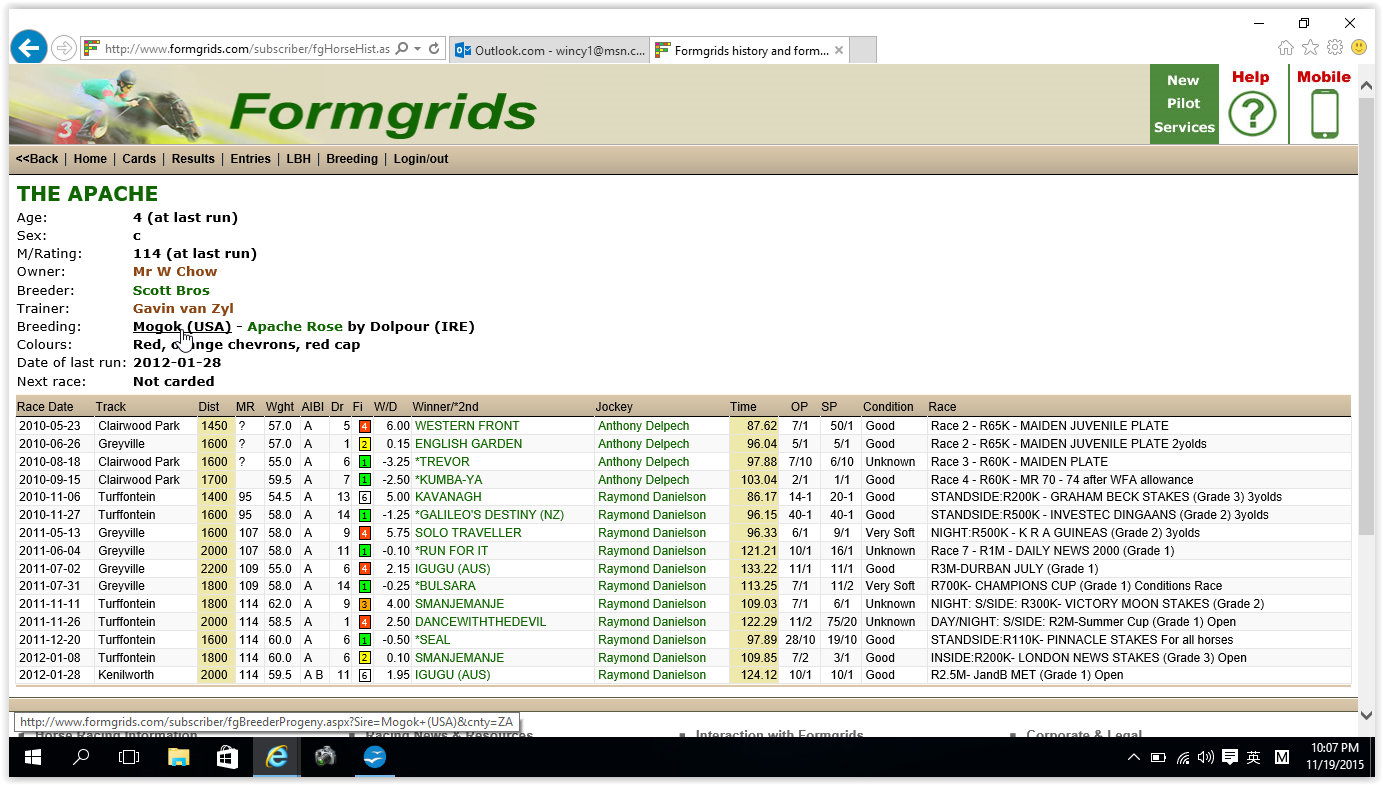This screenshot has width=1383, height=785.
Task: Open Task View on the taskbar
Action: (x=129, y=757)
